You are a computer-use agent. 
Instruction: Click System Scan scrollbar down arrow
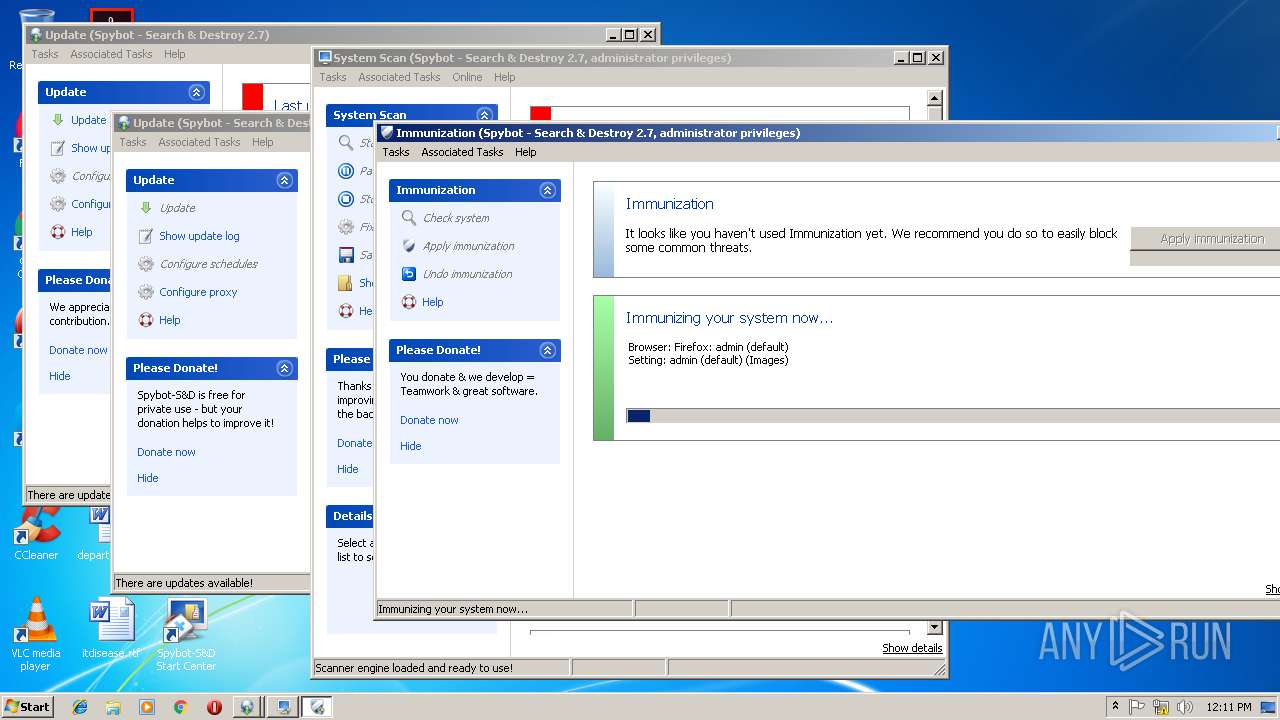click(x=935, y=628)
